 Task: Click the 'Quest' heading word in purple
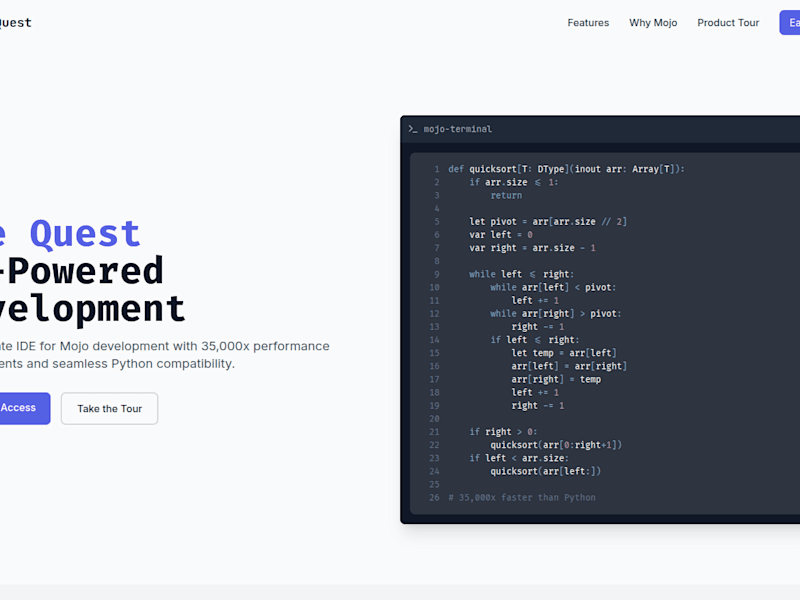[x=85, y=234]
